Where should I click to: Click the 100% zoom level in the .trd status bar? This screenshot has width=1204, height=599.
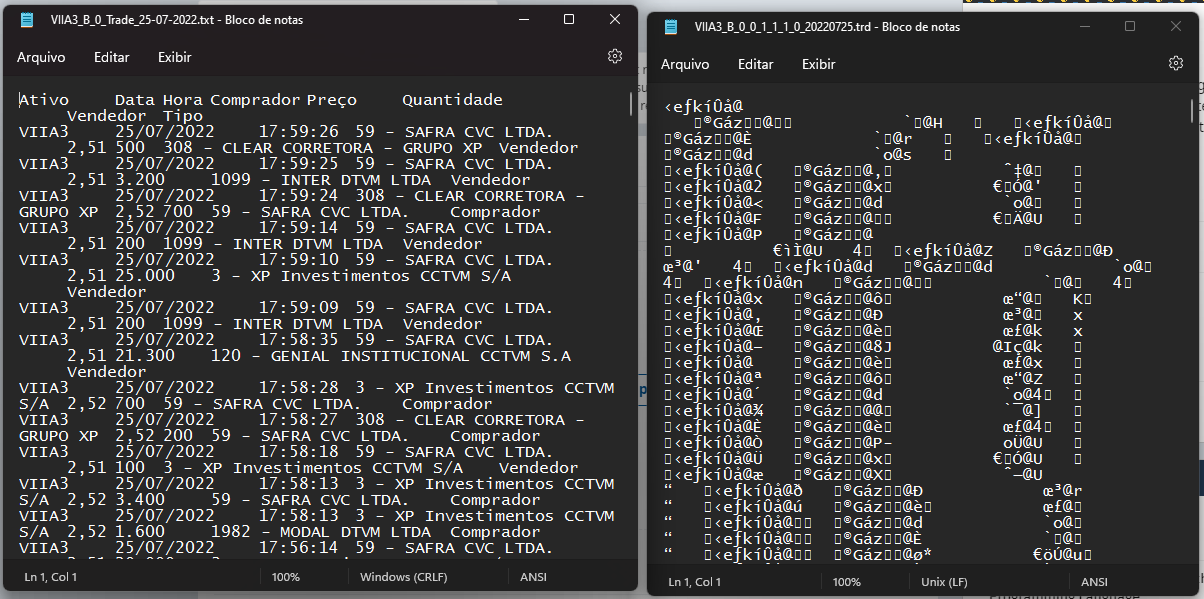(846, 582)
